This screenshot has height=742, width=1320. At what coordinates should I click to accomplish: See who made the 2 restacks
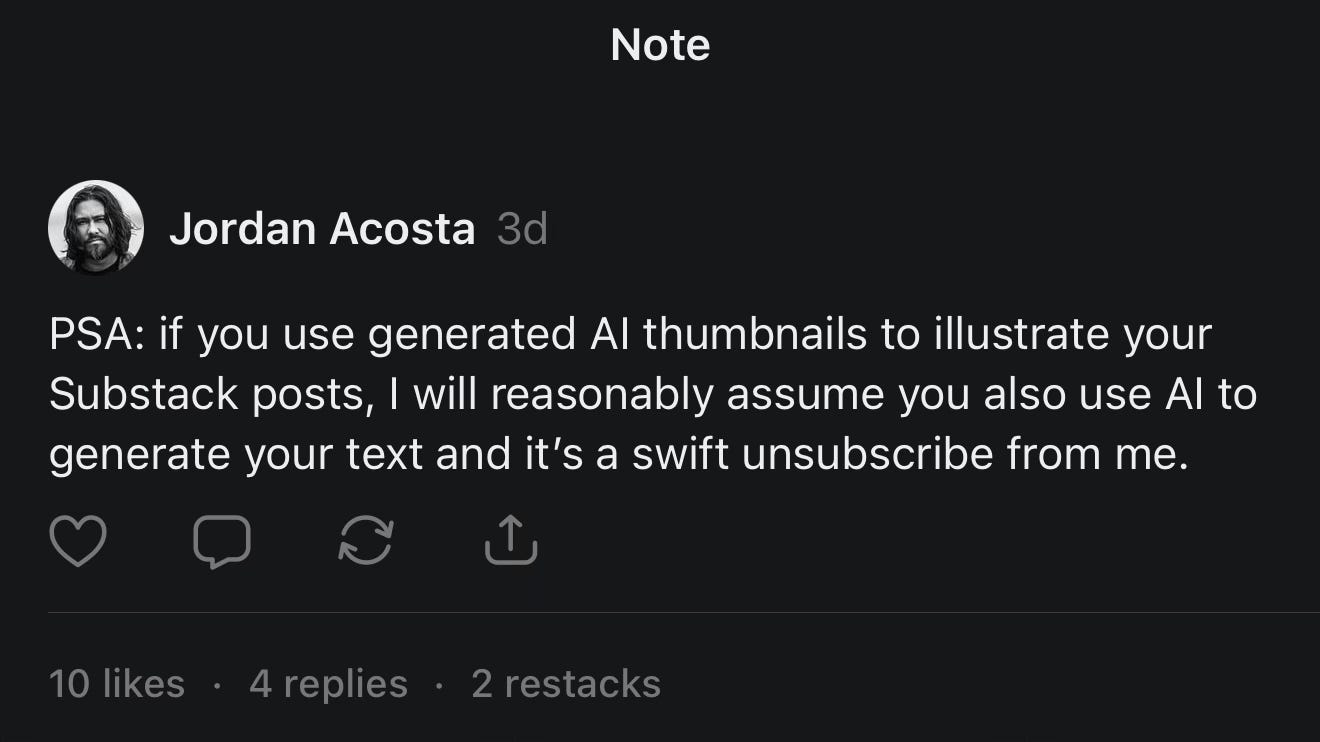click(x=565, y=683)
